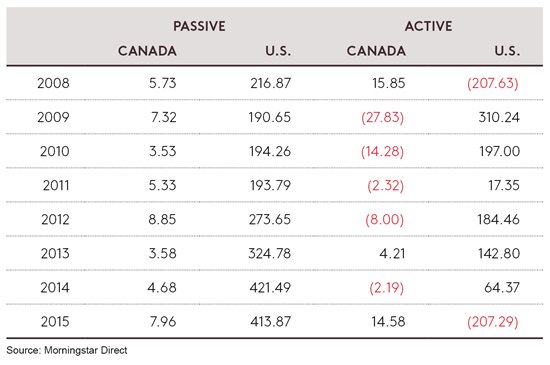Viewport: 550px width, 365px height.
Task: Select the 2010 passive Canada value 3.53
Action: pos(162,151)
